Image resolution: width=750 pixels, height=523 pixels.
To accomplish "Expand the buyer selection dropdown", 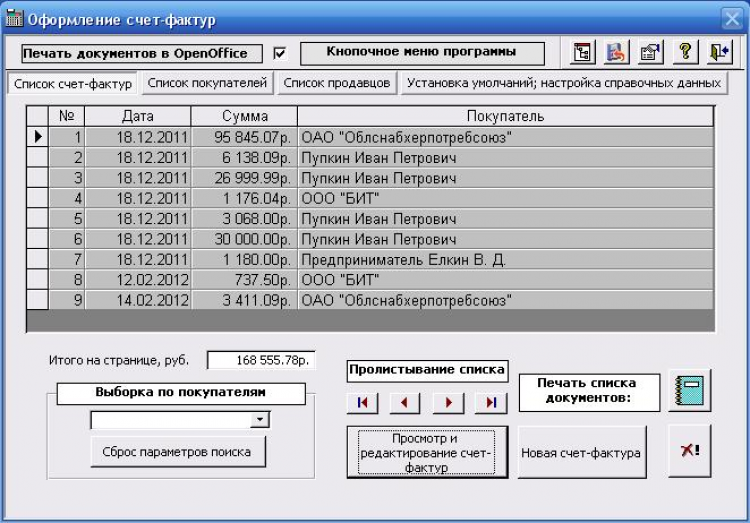I will [x=260, y=420].
